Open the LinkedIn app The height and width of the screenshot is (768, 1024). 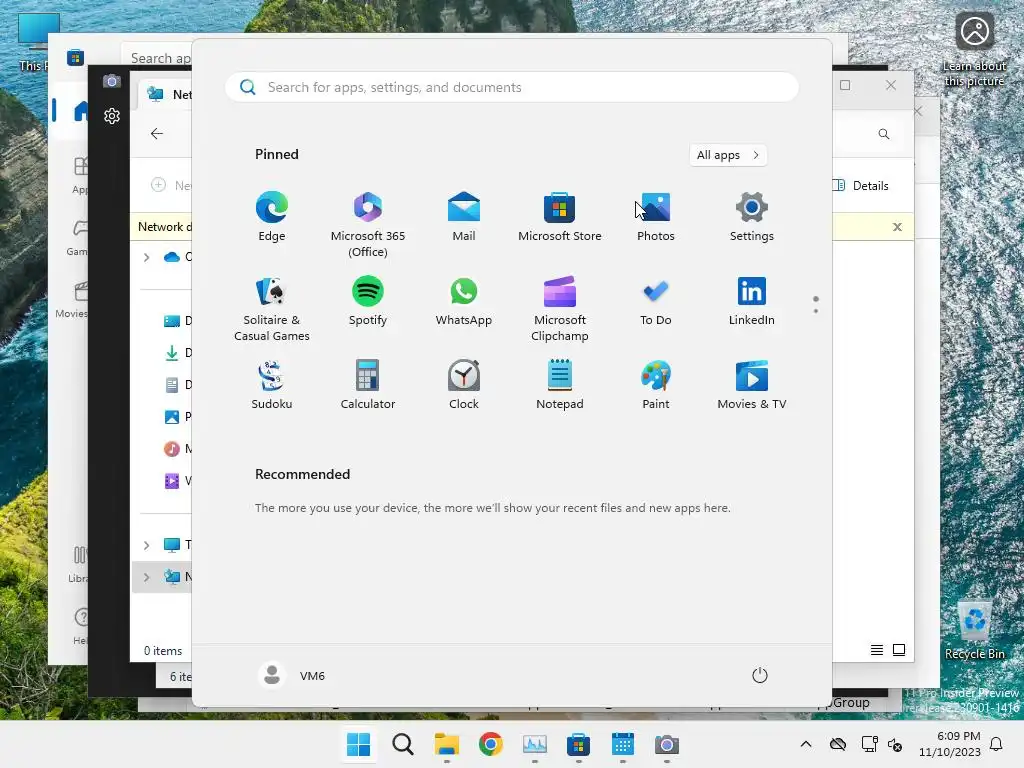pos(752,301)
